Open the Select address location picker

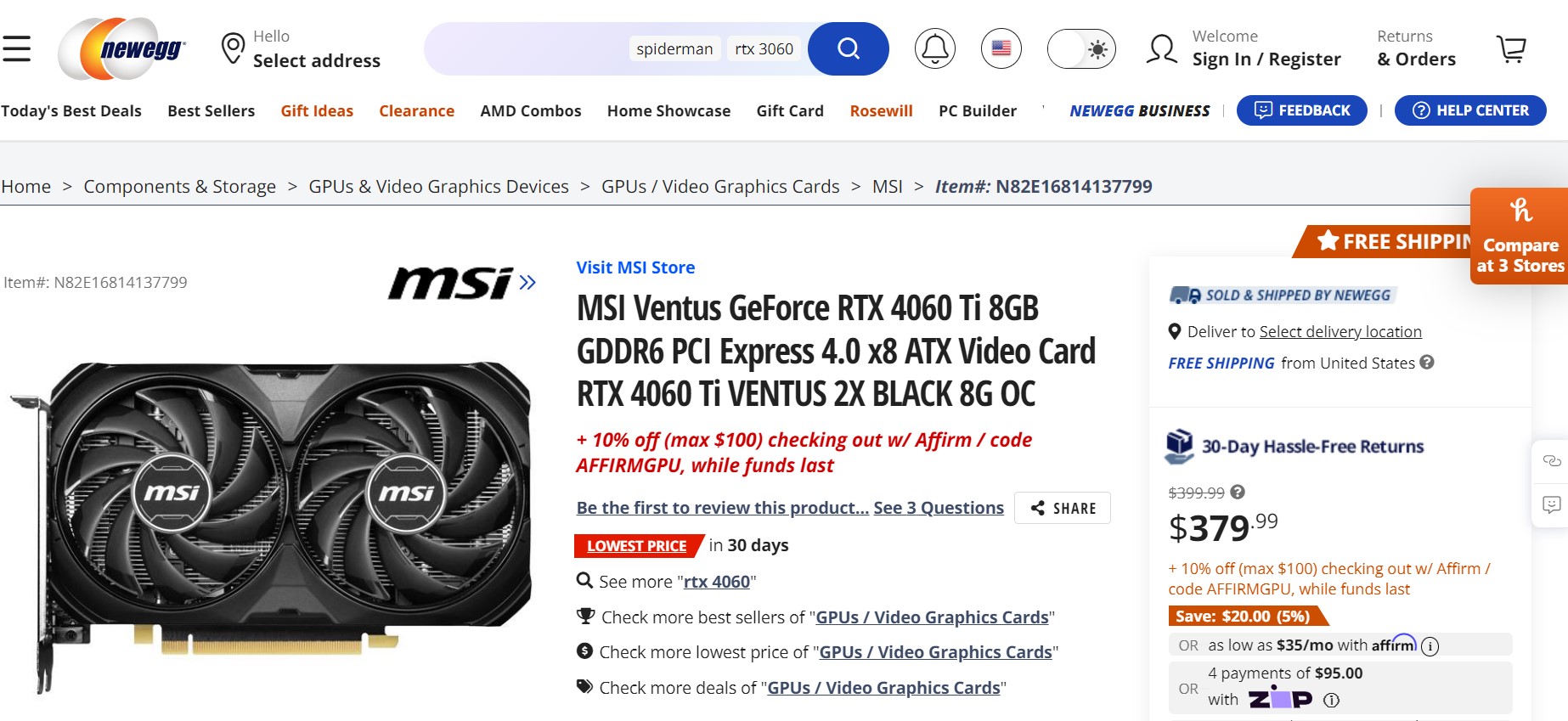pyautogui.click(x=301, y=48)
